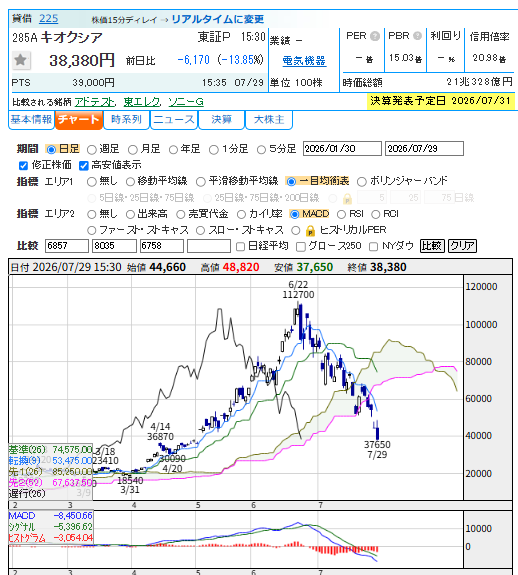Select 売買代金 indicator radio

pyautogui.click(x=180, y=214)
